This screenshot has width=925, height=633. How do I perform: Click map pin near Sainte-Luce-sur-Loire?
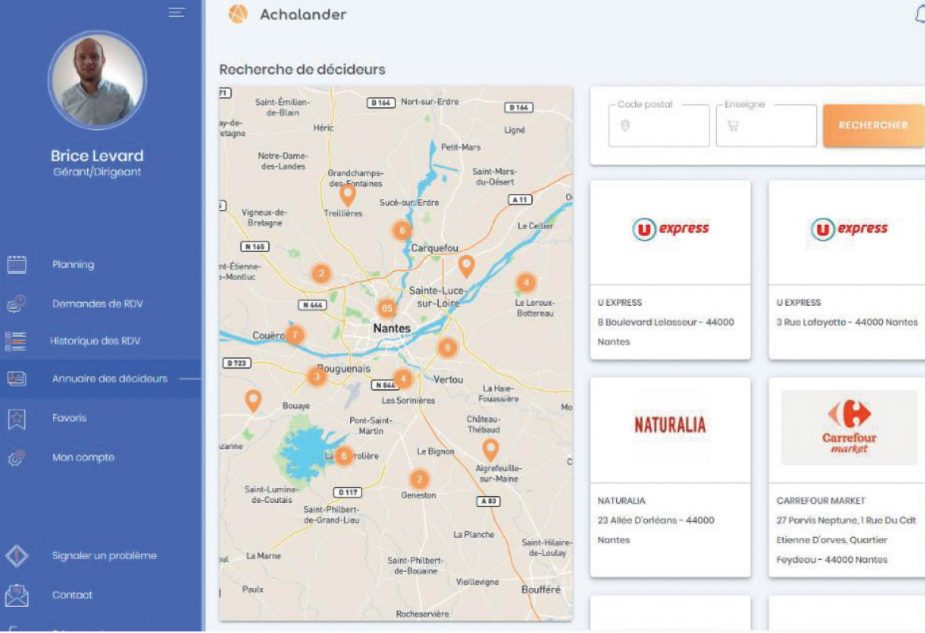point(467,267)
